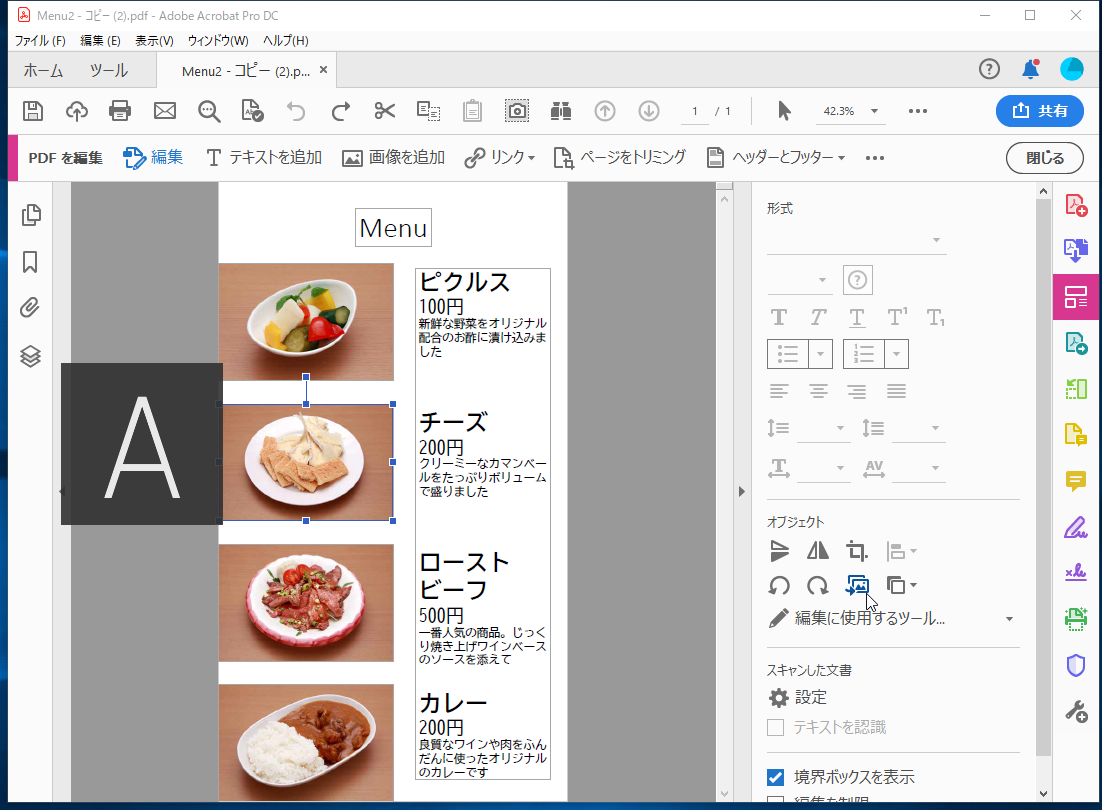Expand 編集に使用するツール dropdown
Screen dimensions: 1102x810
pyautogui.click(x=1009, y=619)
